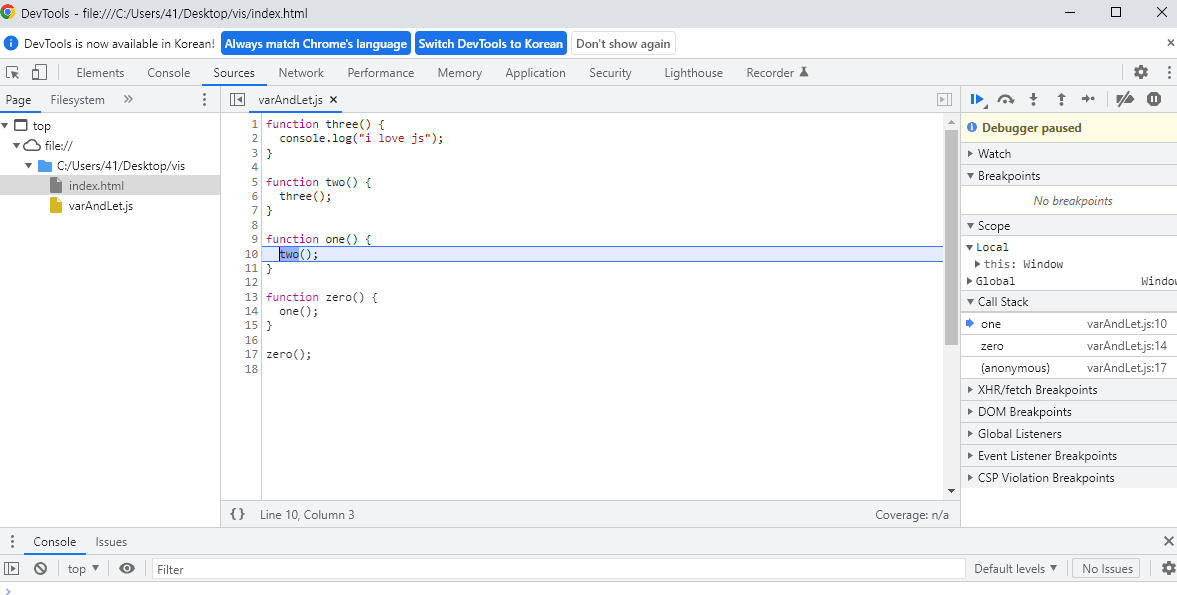Screen dimensions: 1177x595
Task: Collapse the C:/Users/41/Desktop/vis folder
Action: coord(29,166)
